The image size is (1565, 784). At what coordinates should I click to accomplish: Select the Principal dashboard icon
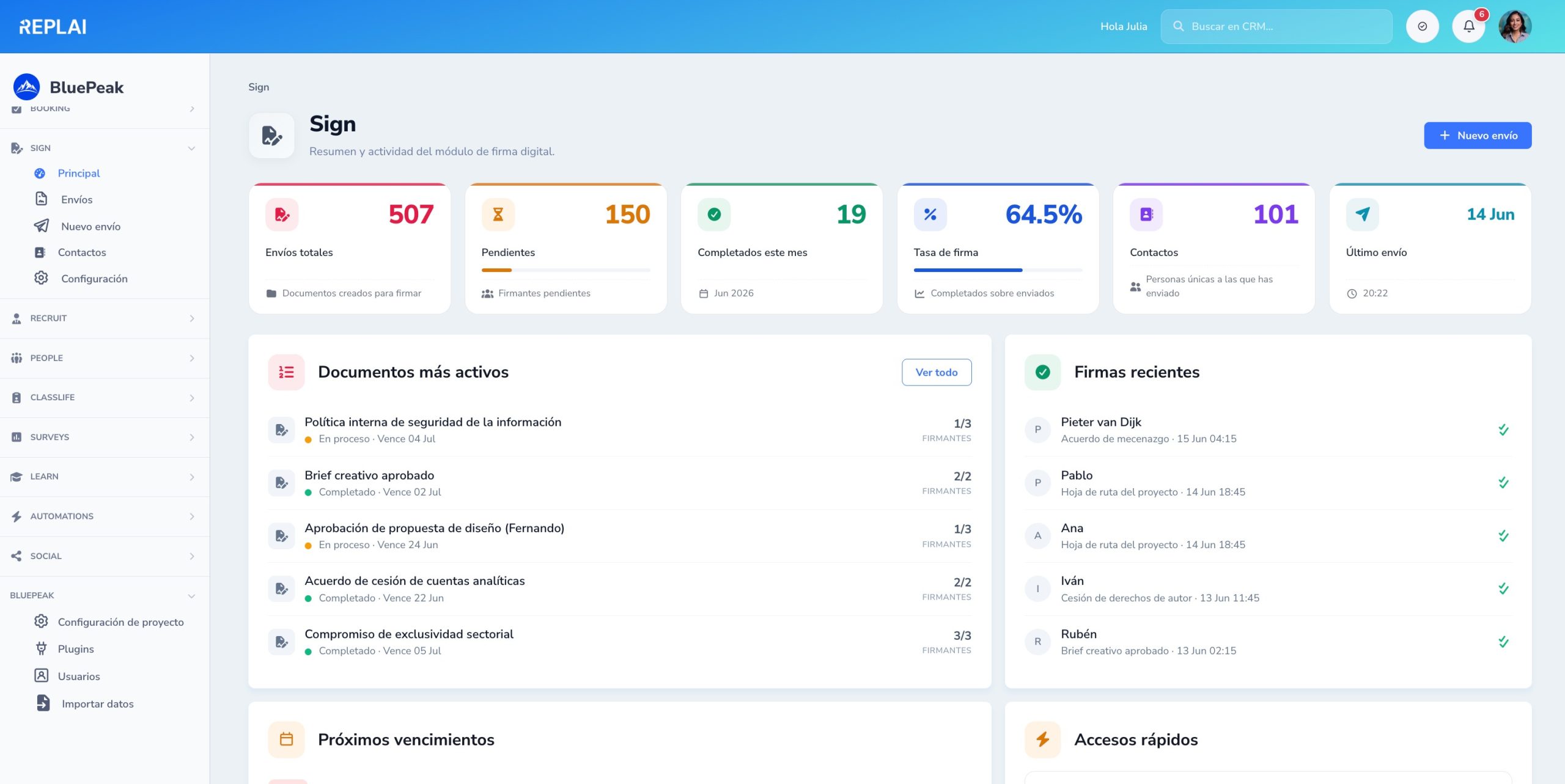[40, 173]
